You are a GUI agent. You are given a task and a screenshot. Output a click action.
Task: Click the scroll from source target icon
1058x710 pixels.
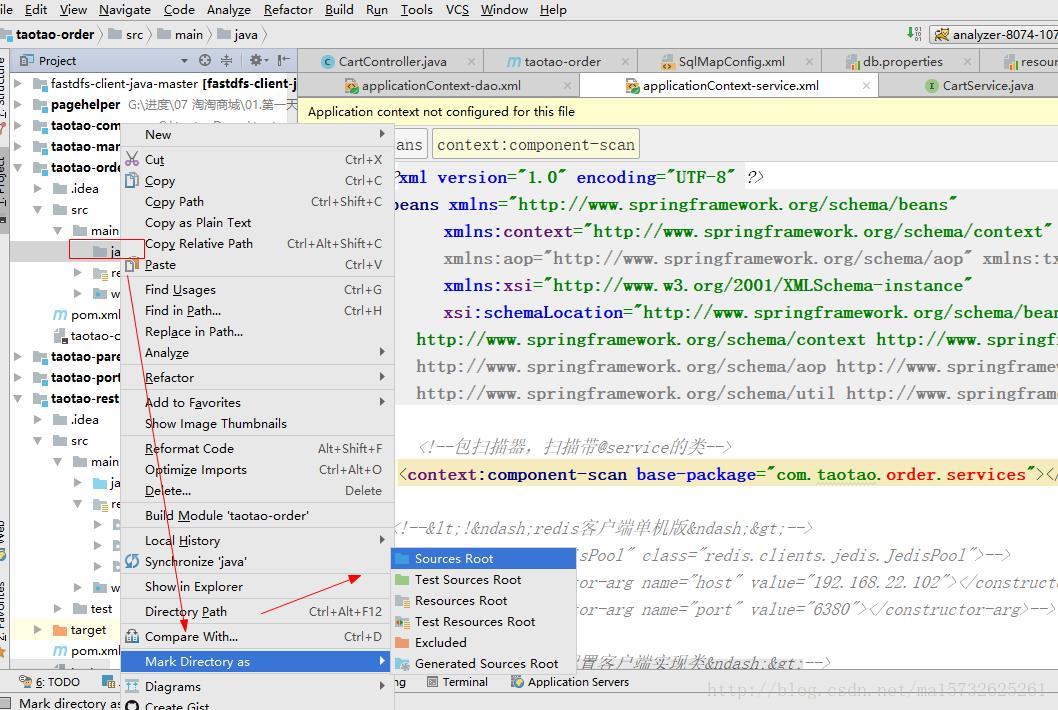205,60
